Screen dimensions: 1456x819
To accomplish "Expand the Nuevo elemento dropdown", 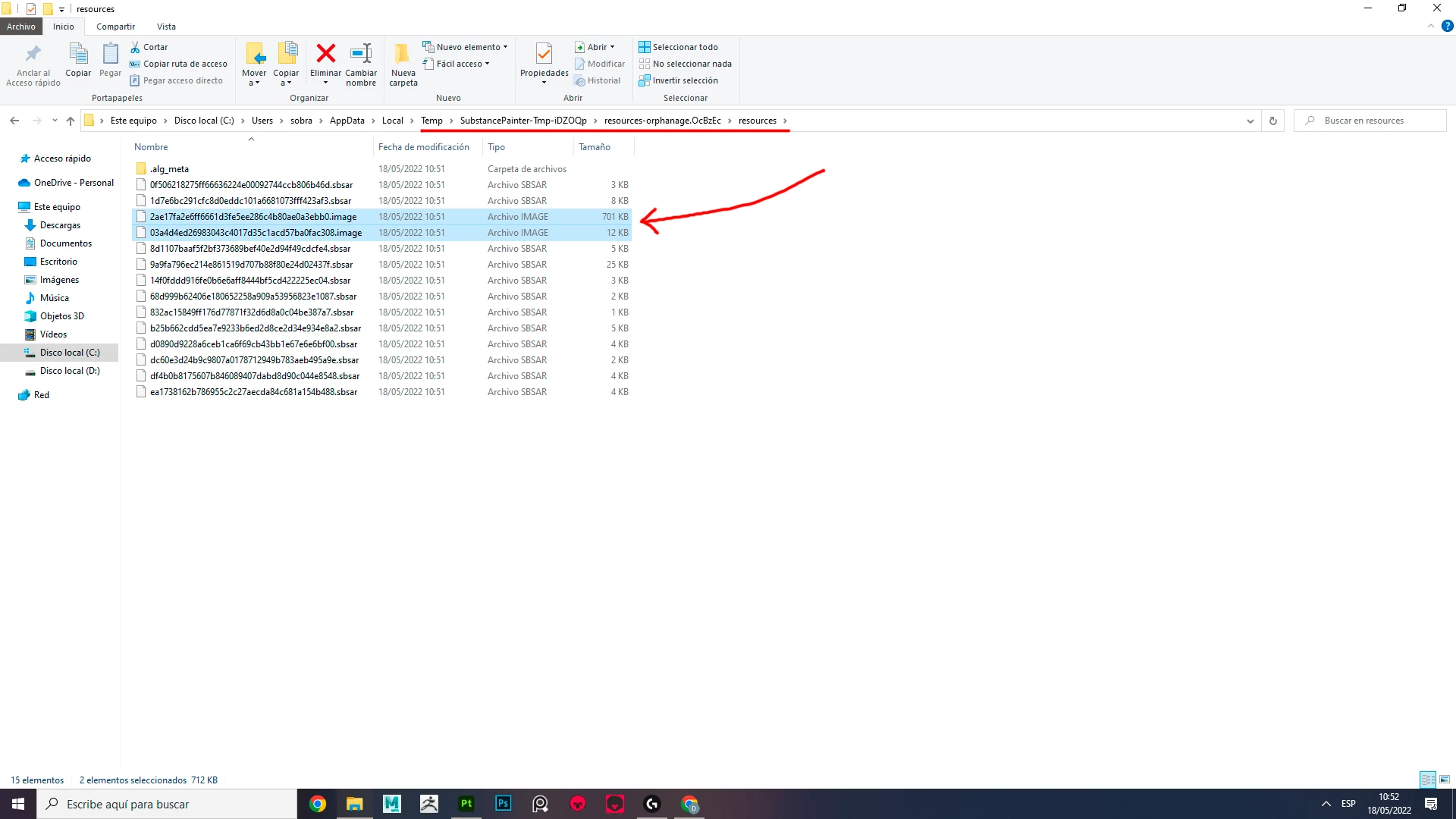I will point(469,47).
